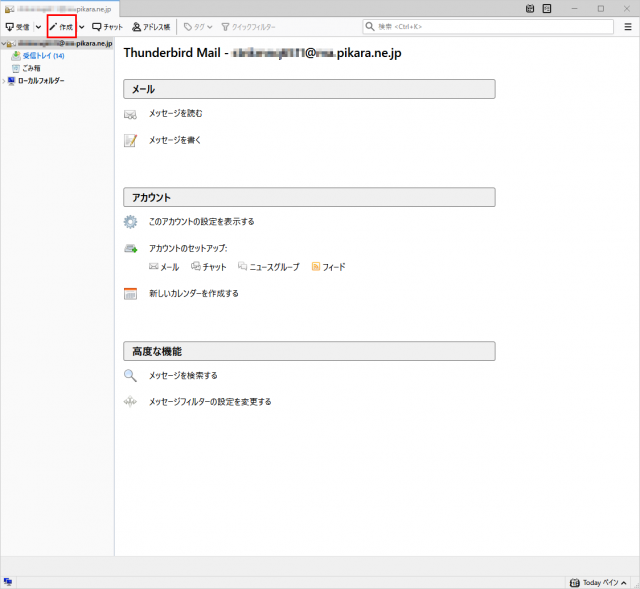The width and height of the screenshot is (640, 589).
Task: Click the フィード account setup link
Action: (334, 267)
